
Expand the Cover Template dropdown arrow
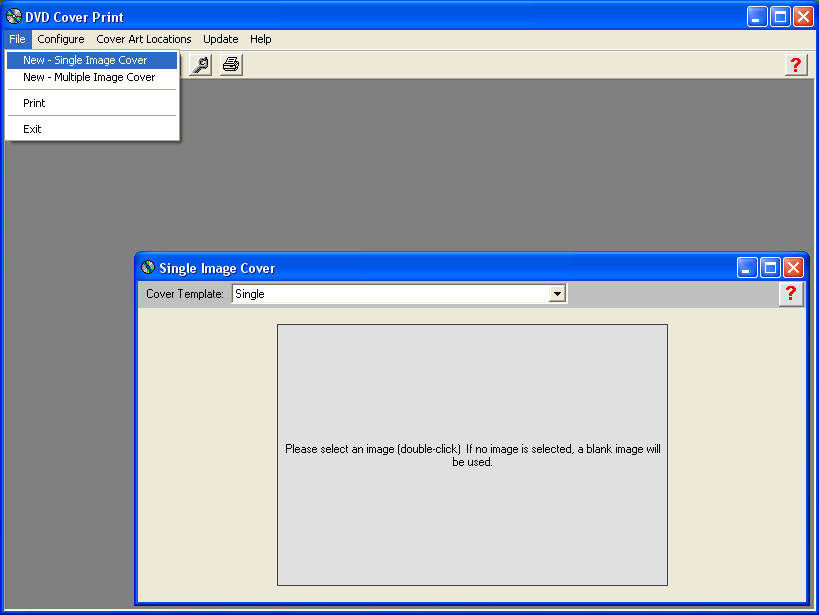click(558, 294)
